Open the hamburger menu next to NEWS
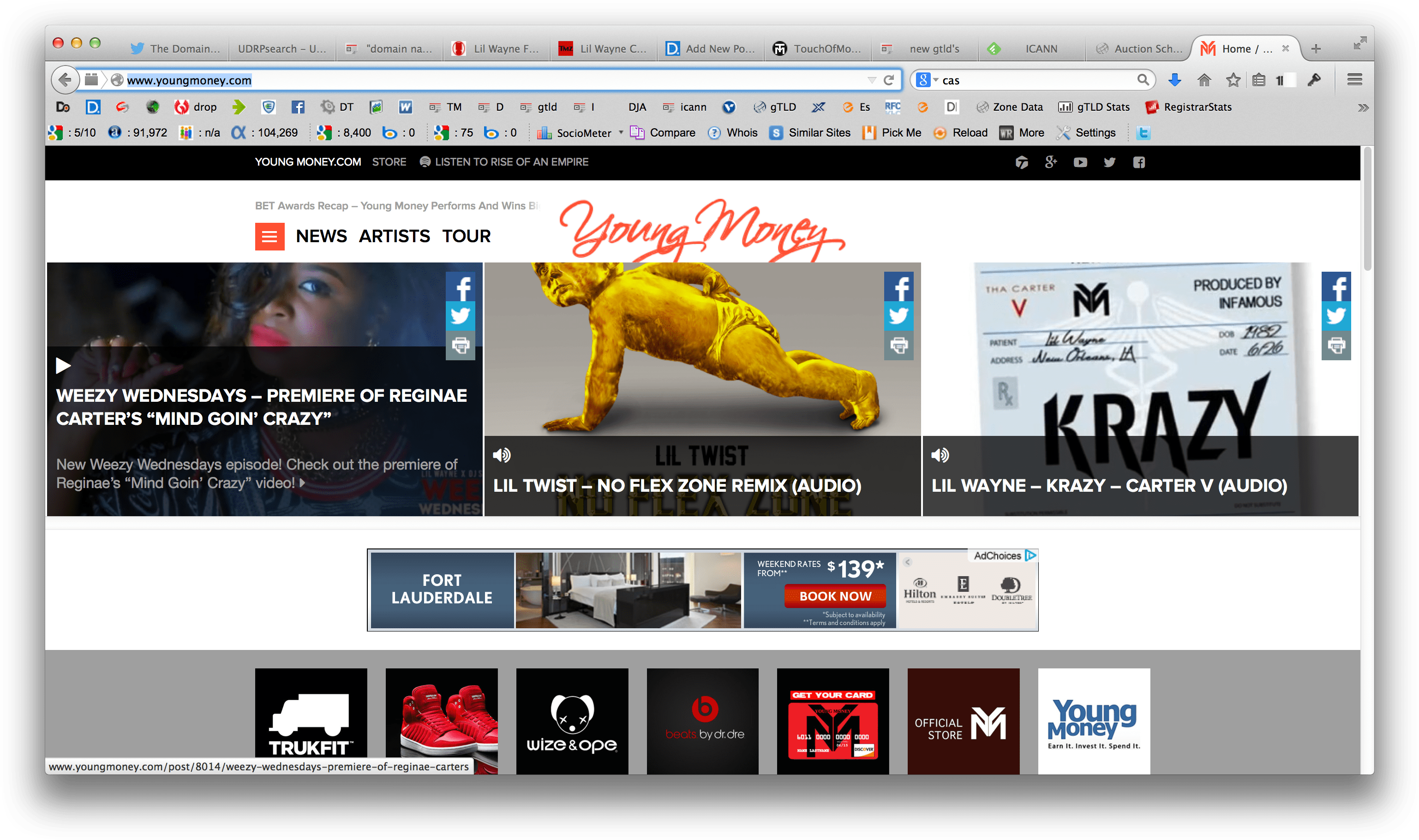The image size is (1419, 840). pos(269,237)
